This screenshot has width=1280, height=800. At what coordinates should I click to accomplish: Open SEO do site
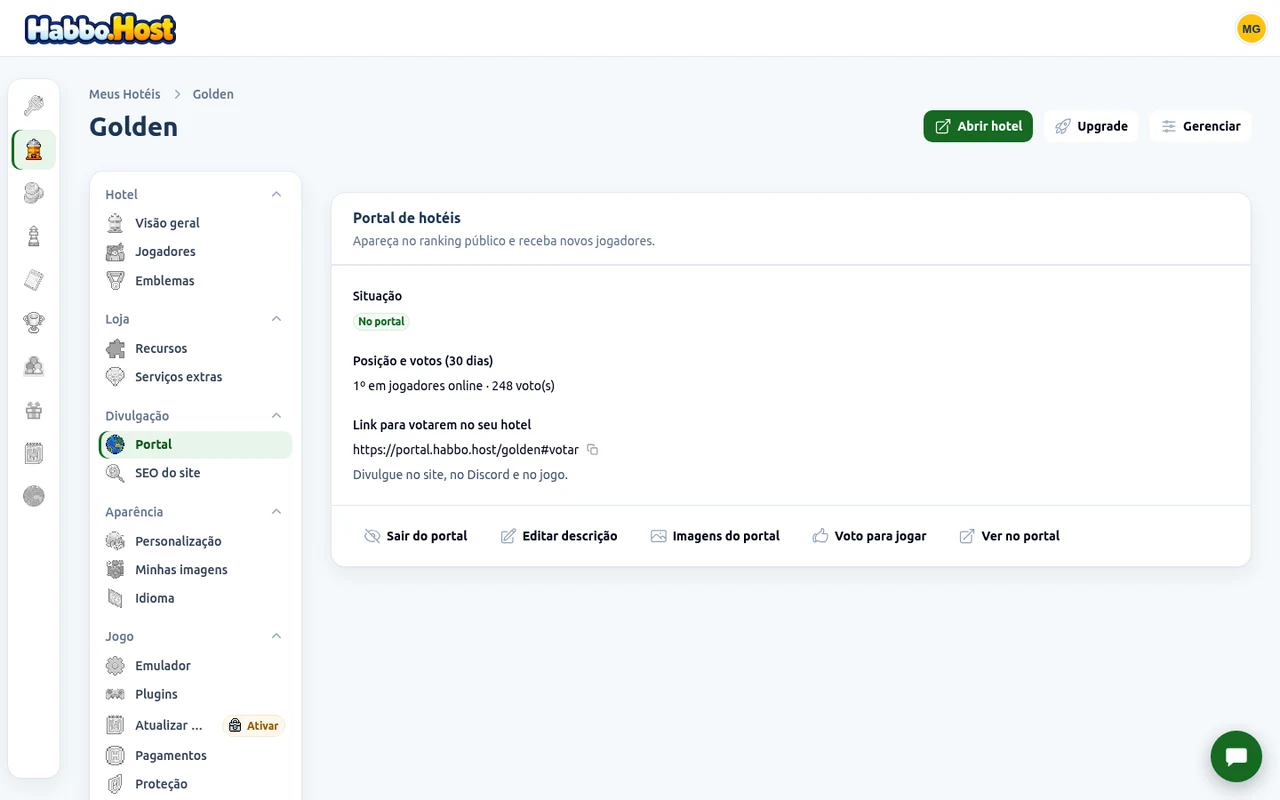(195, 473)
